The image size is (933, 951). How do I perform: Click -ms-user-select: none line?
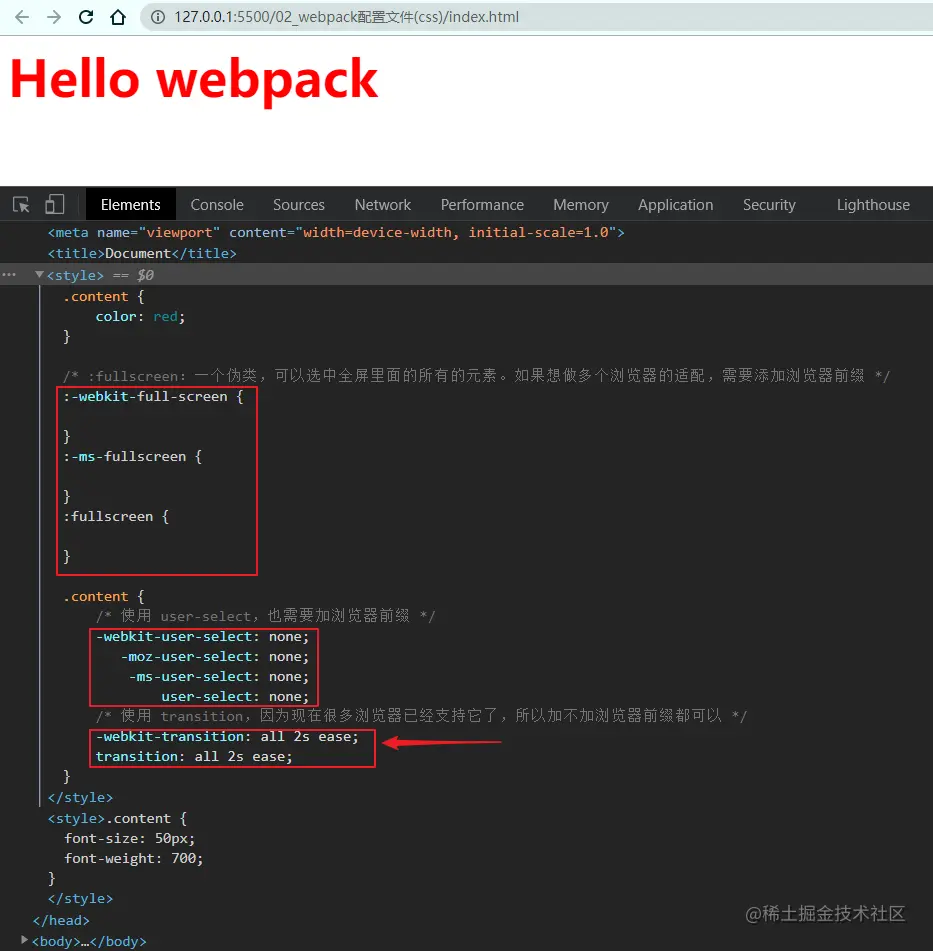(219, 677)
